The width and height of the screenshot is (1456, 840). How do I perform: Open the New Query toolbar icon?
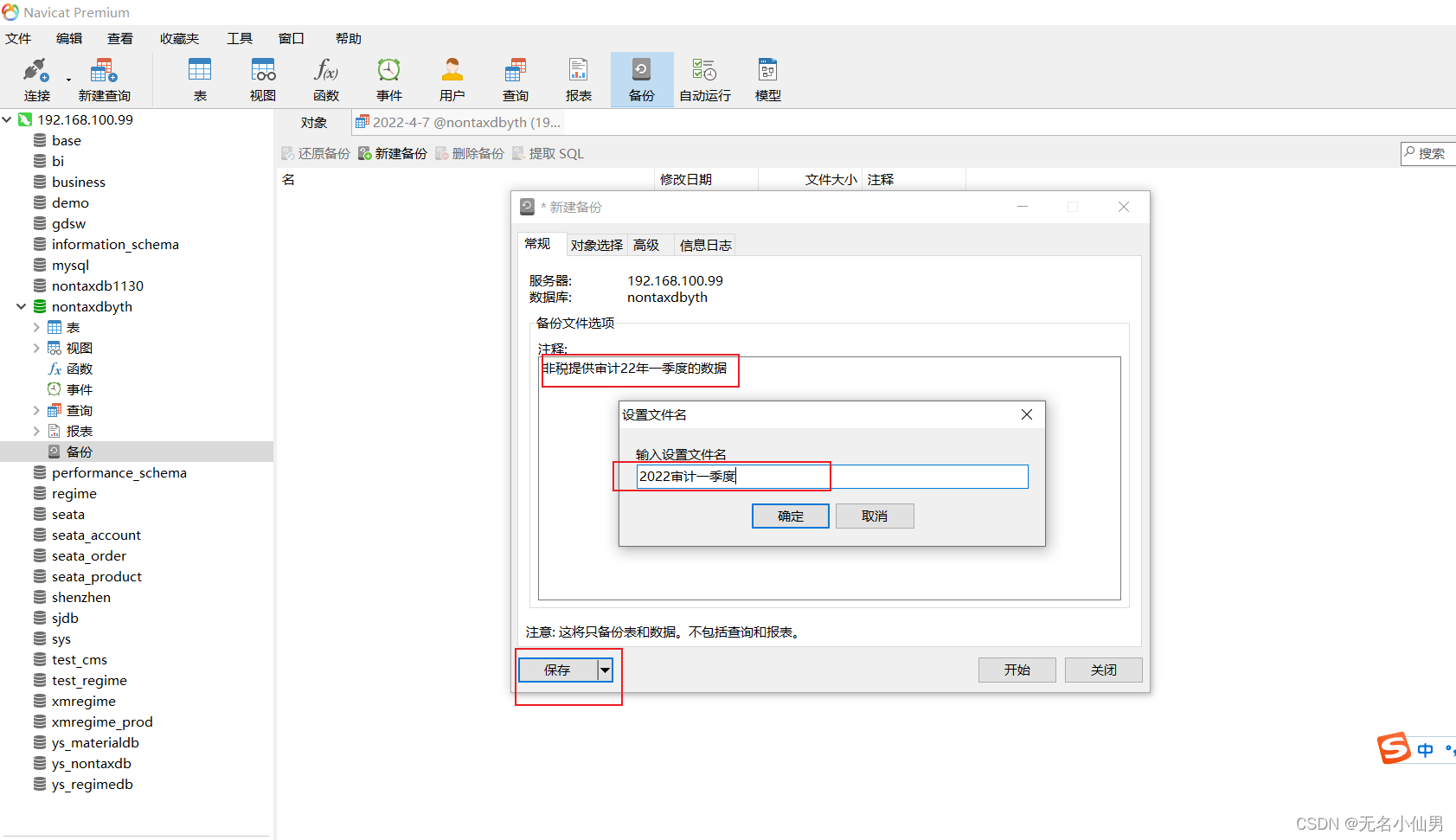coord(104,80)
